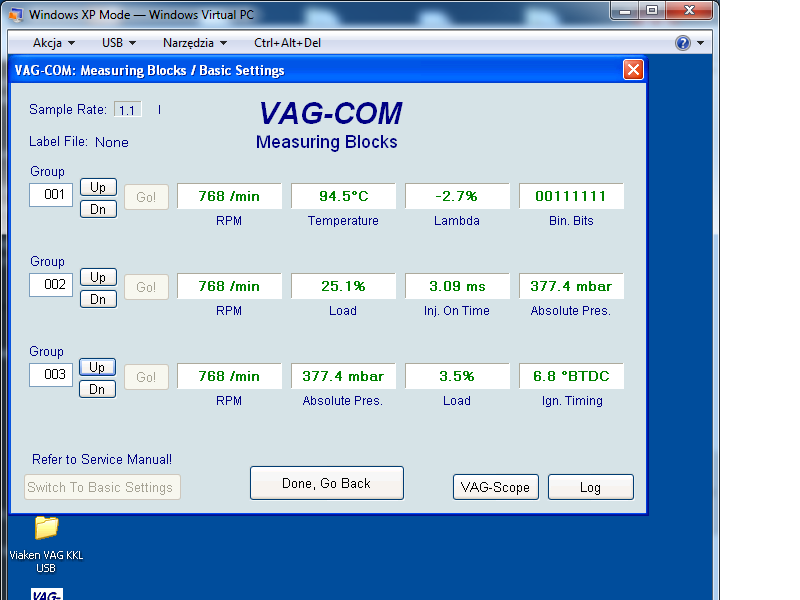Click Done, Go Back button
The width and height of the screenshot is (800, 600).
327,483
